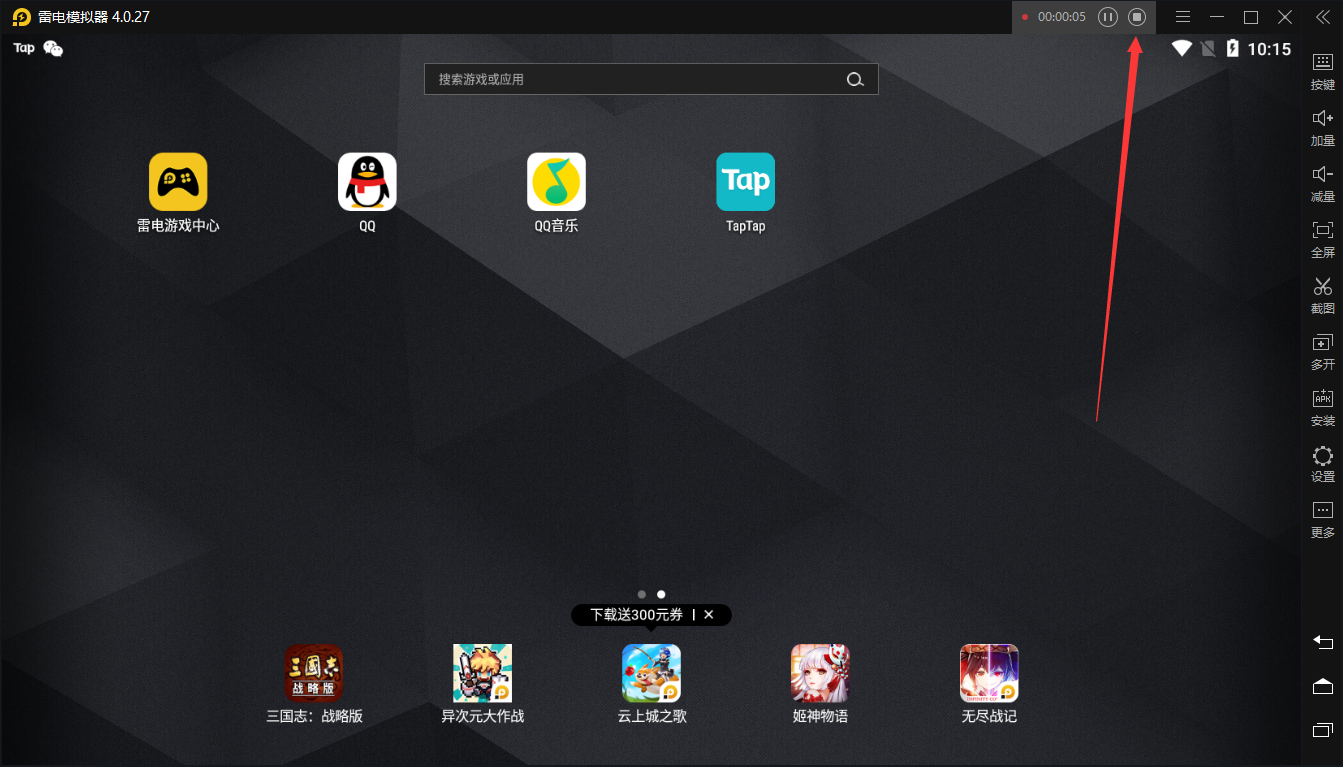
Task: Launch the QQ penguin app
Action: [367, 182]
